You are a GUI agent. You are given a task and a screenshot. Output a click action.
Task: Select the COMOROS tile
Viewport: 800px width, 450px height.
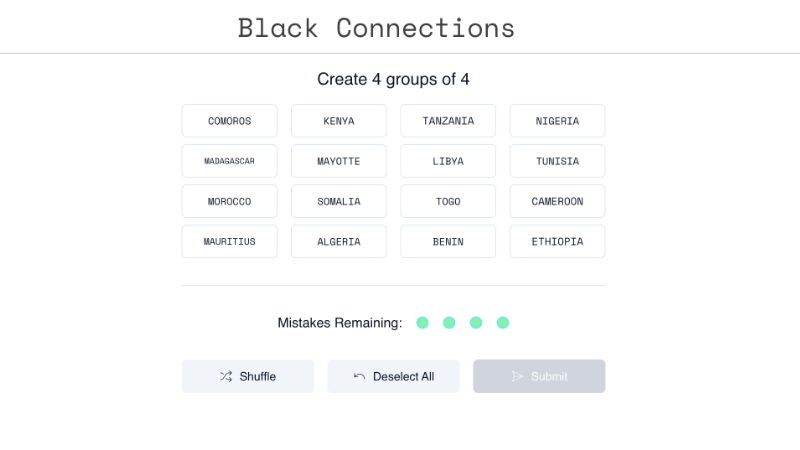pyautogui.click(x=229, y=121)
